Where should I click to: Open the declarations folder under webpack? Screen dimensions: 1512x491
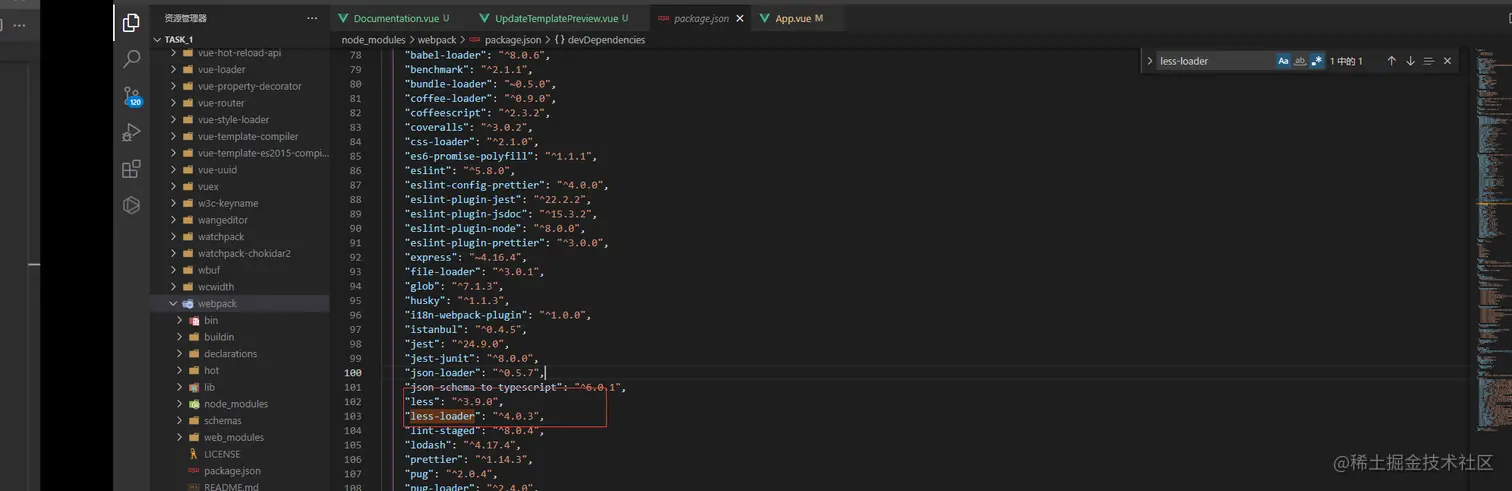[x=240, y=353]
